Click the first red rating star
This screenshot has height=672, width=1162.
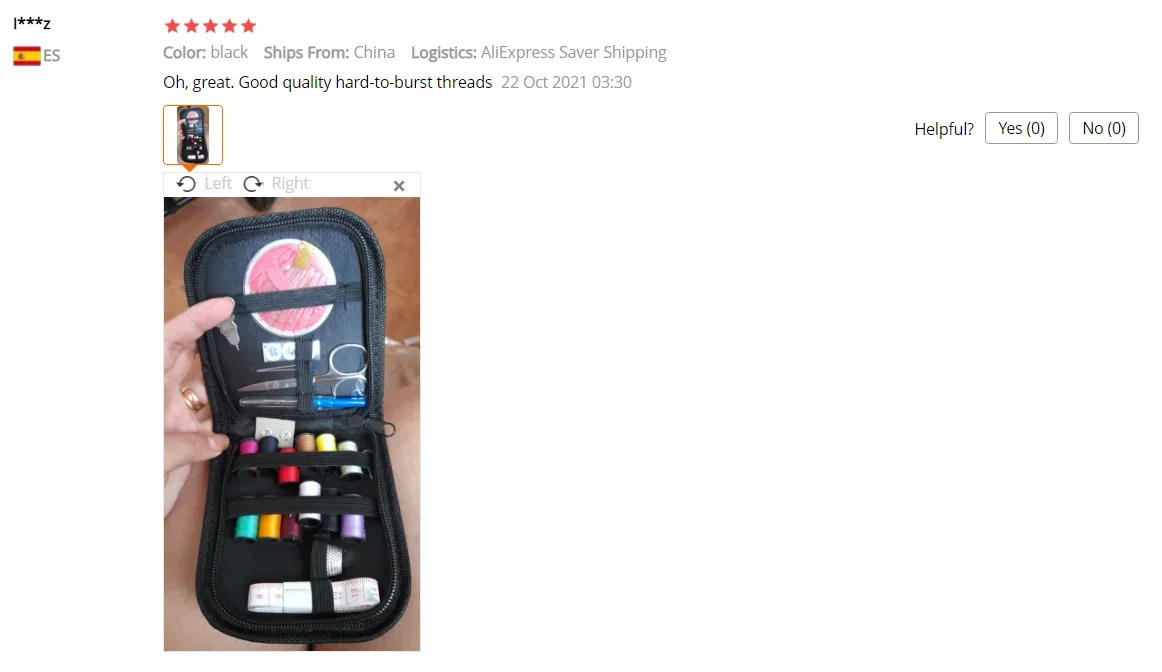pyautogui.click(x=172, y=26)
